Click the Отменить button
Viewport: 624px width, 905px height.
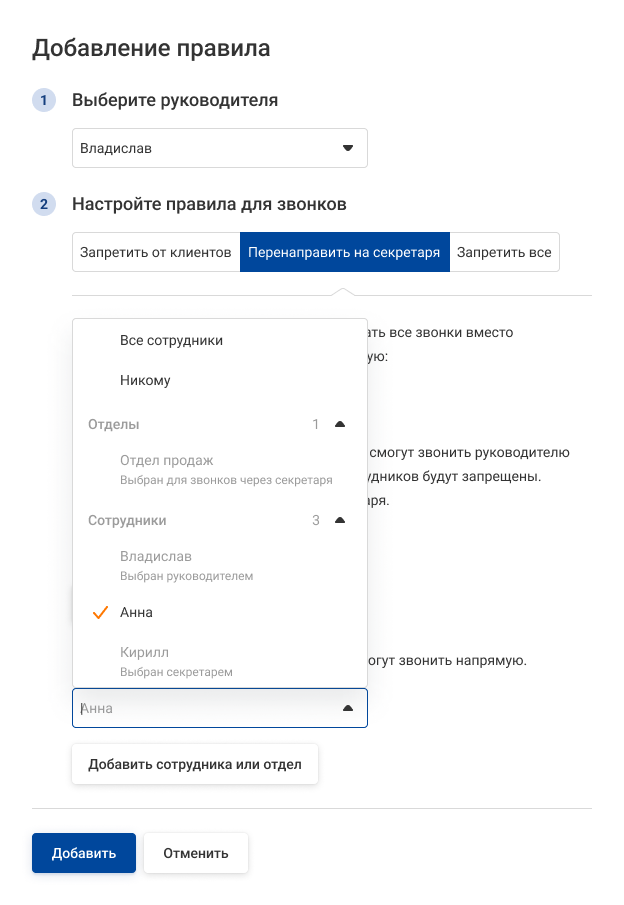[196, 853]
